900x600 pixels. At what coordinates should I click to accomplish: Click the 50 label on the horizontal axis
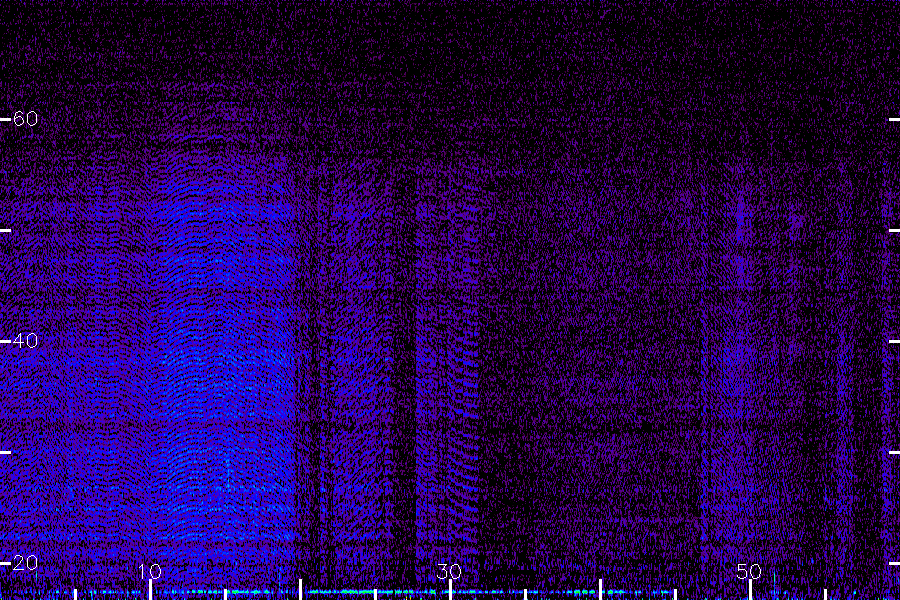coord(749,571)
